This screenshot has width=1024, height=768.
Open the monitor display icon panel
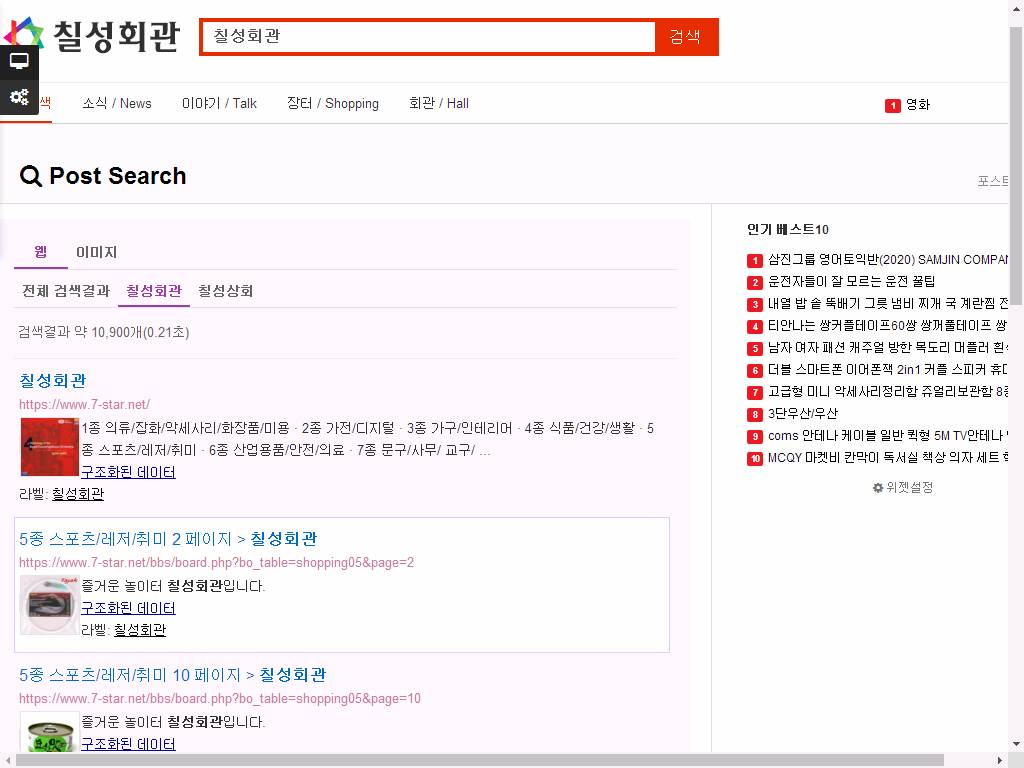click(x=19, y=61)
